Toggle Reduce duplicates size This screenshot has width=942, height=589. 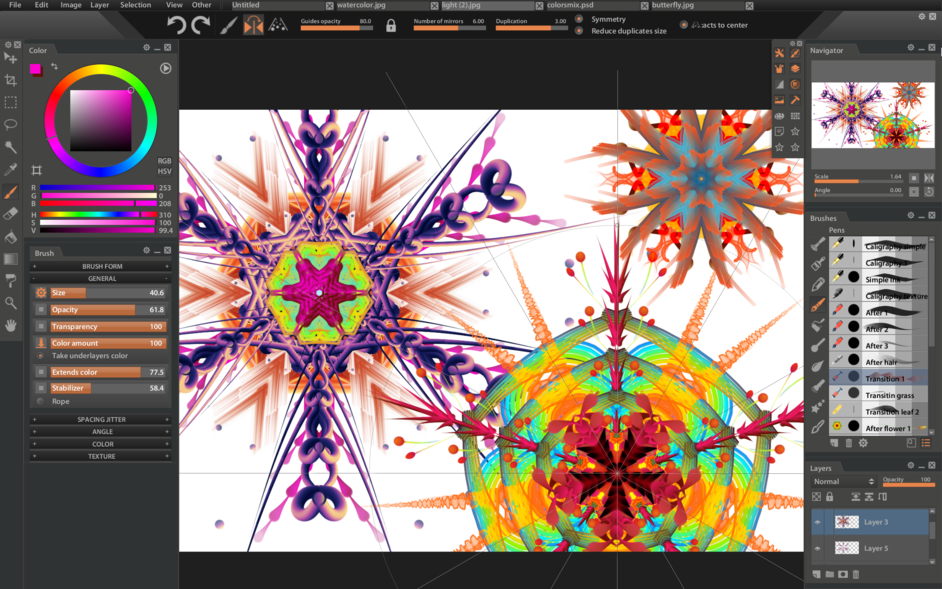click(581, 31)
